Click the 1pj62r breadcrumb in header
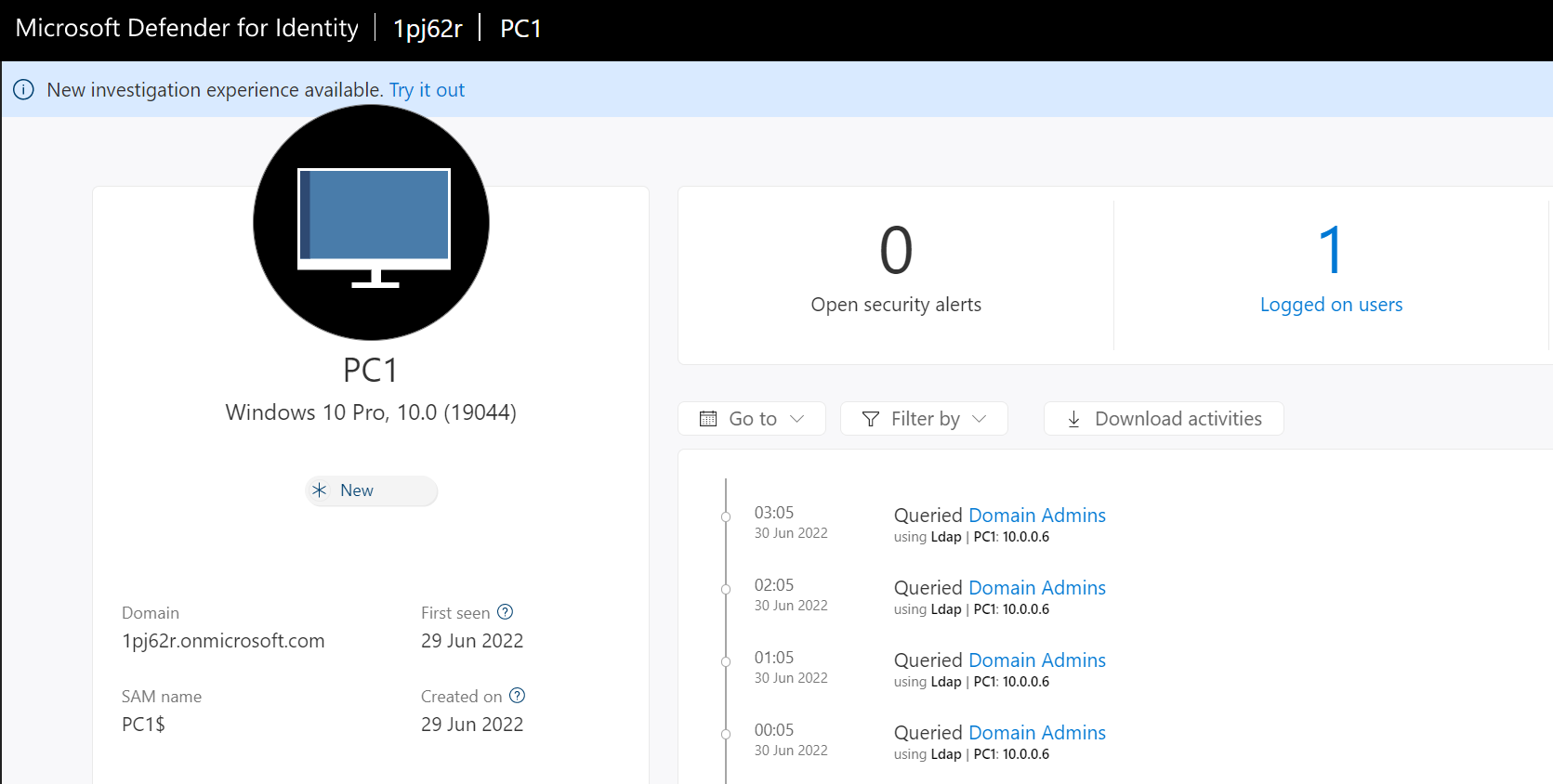 (x=428, y=29)
